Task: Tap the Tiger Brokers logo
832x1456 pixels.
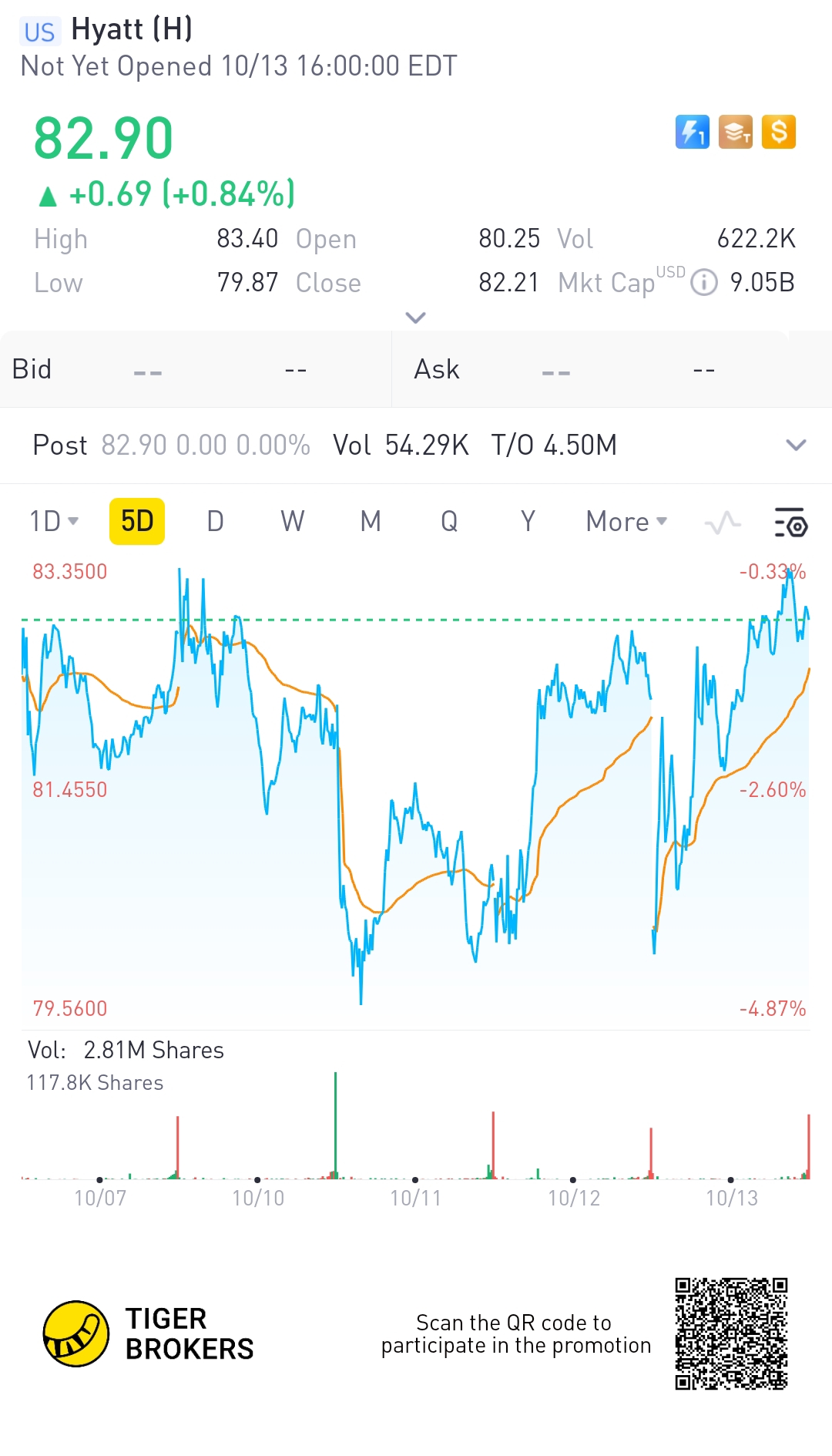Action: click(75, 1333)
